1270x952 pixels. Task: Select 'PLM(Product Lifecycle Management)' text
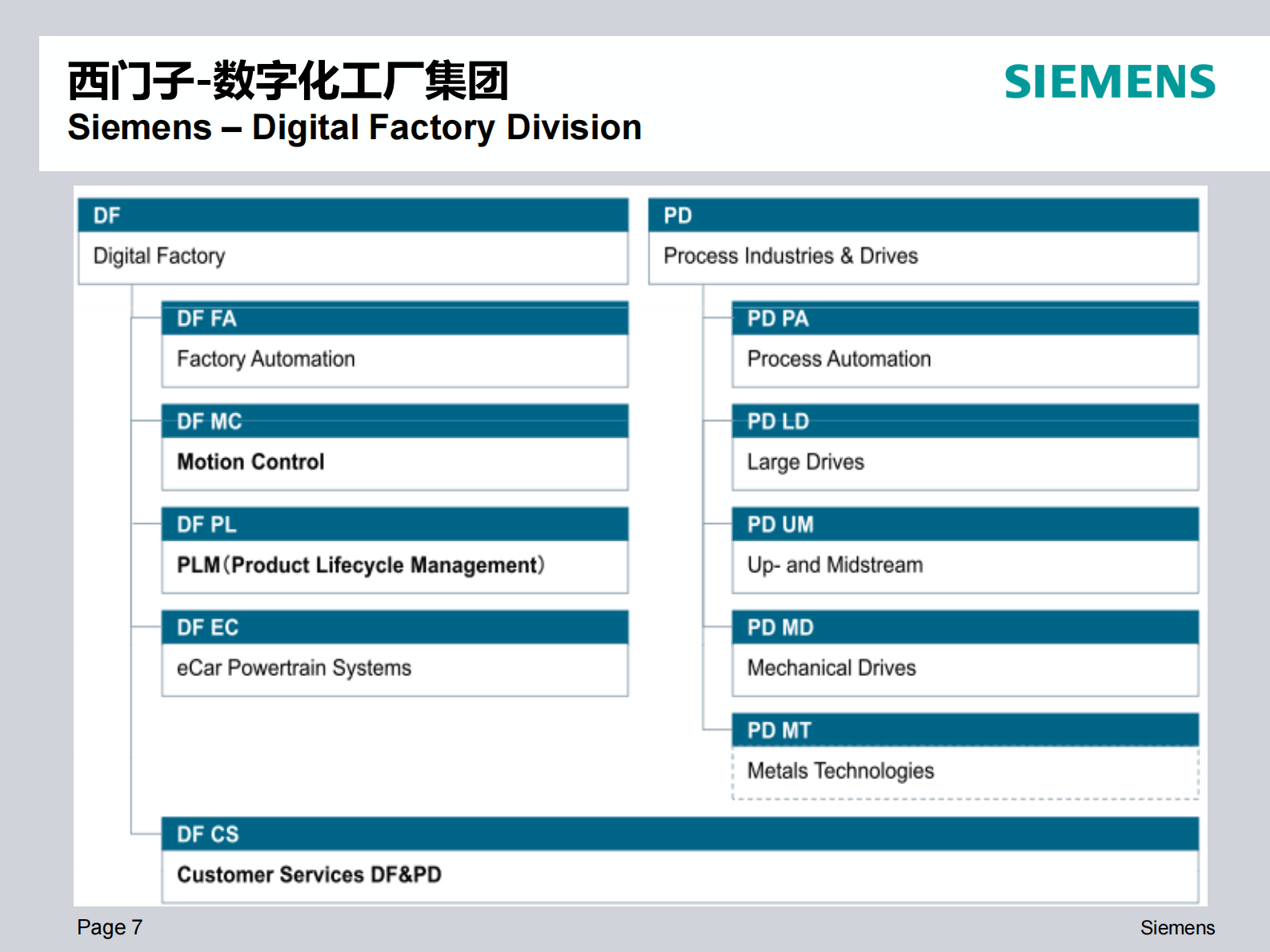coord(361,565)
